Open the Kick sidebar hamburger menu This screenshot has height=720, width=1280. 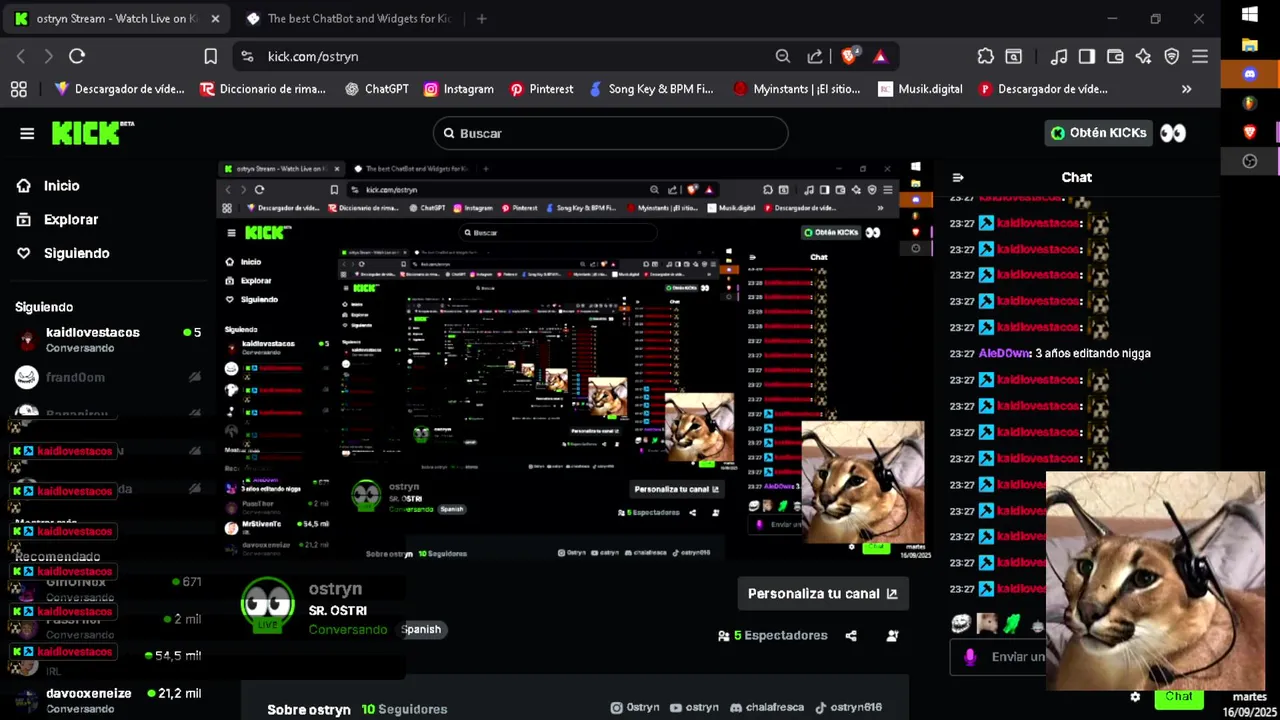(x=27, y=133)
